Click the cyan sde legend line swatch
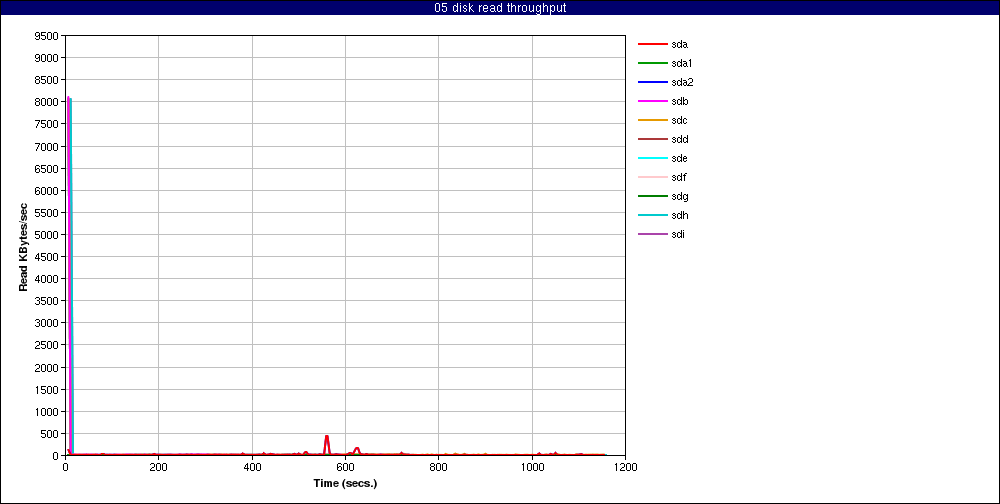The width and height of the screenshot is (1000, 504). pyautogui.click(x=652, y=158)
